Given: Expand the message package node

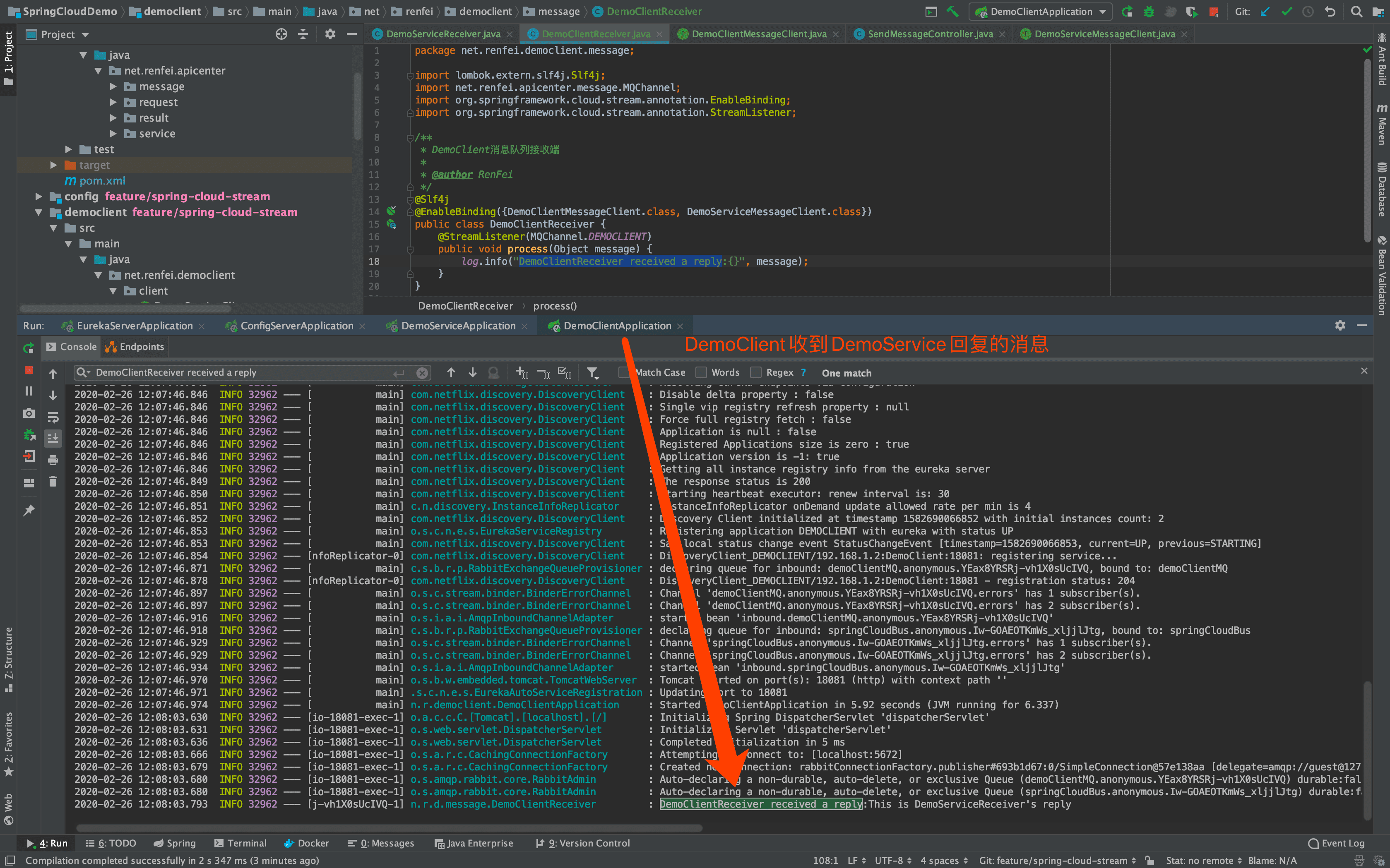Looking at the screenshot, I should [113, 87].
